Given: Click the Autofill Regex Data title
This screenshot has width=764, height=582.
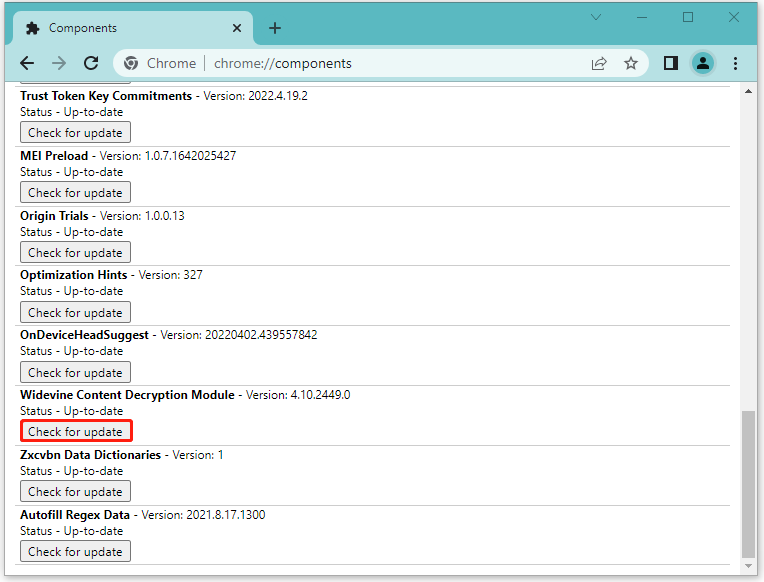Looking at the screenshot, I should pos(75,515).
